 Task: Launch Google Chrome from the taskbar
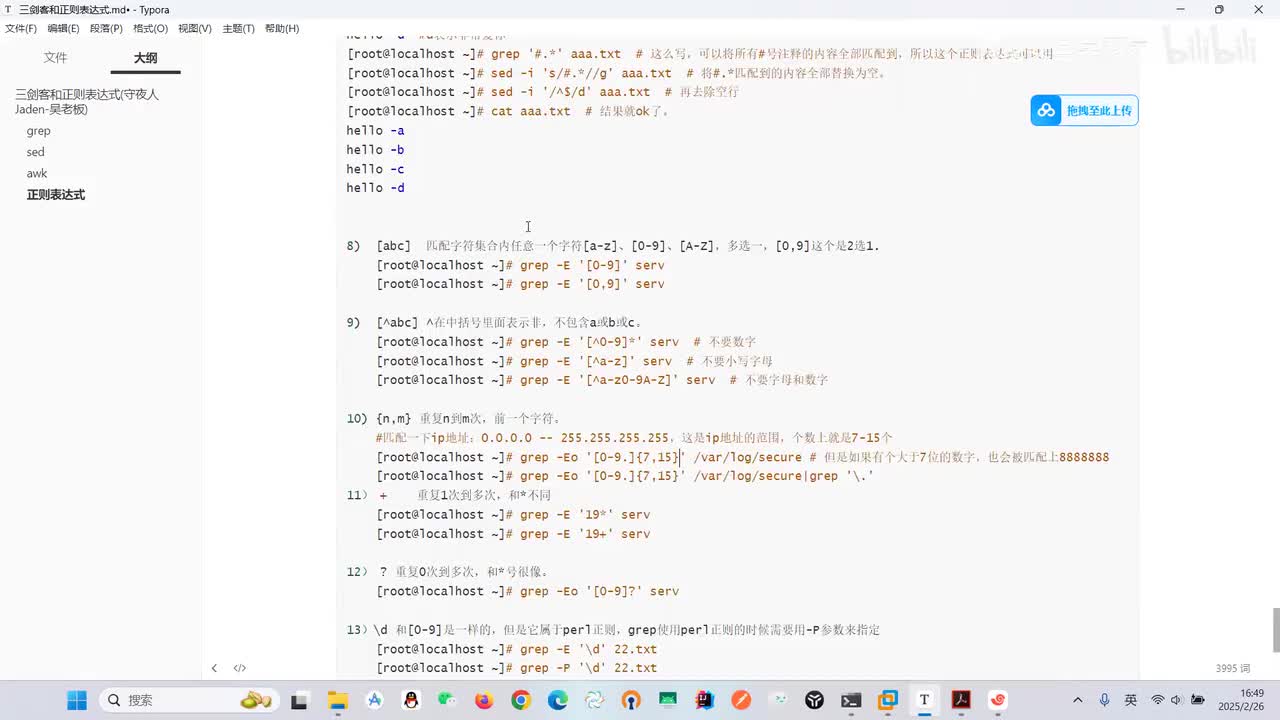point(521,700)
